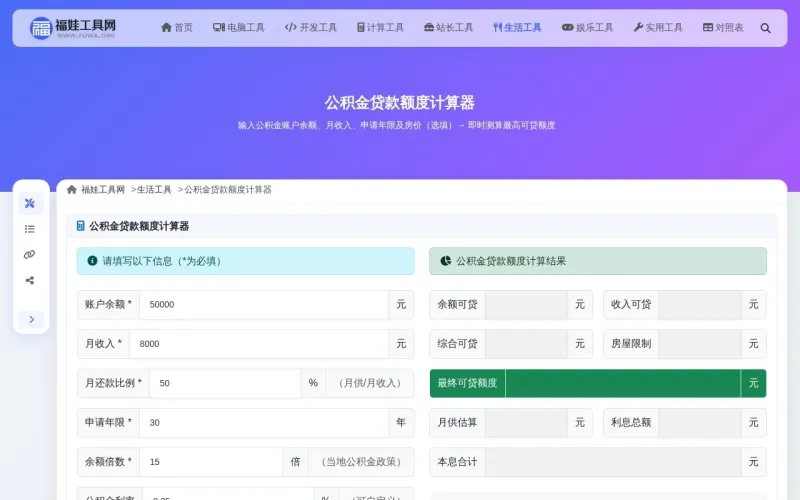Click the breadcrumb home icon
Screen dimensions: 800x500
[x=71, y=189]
